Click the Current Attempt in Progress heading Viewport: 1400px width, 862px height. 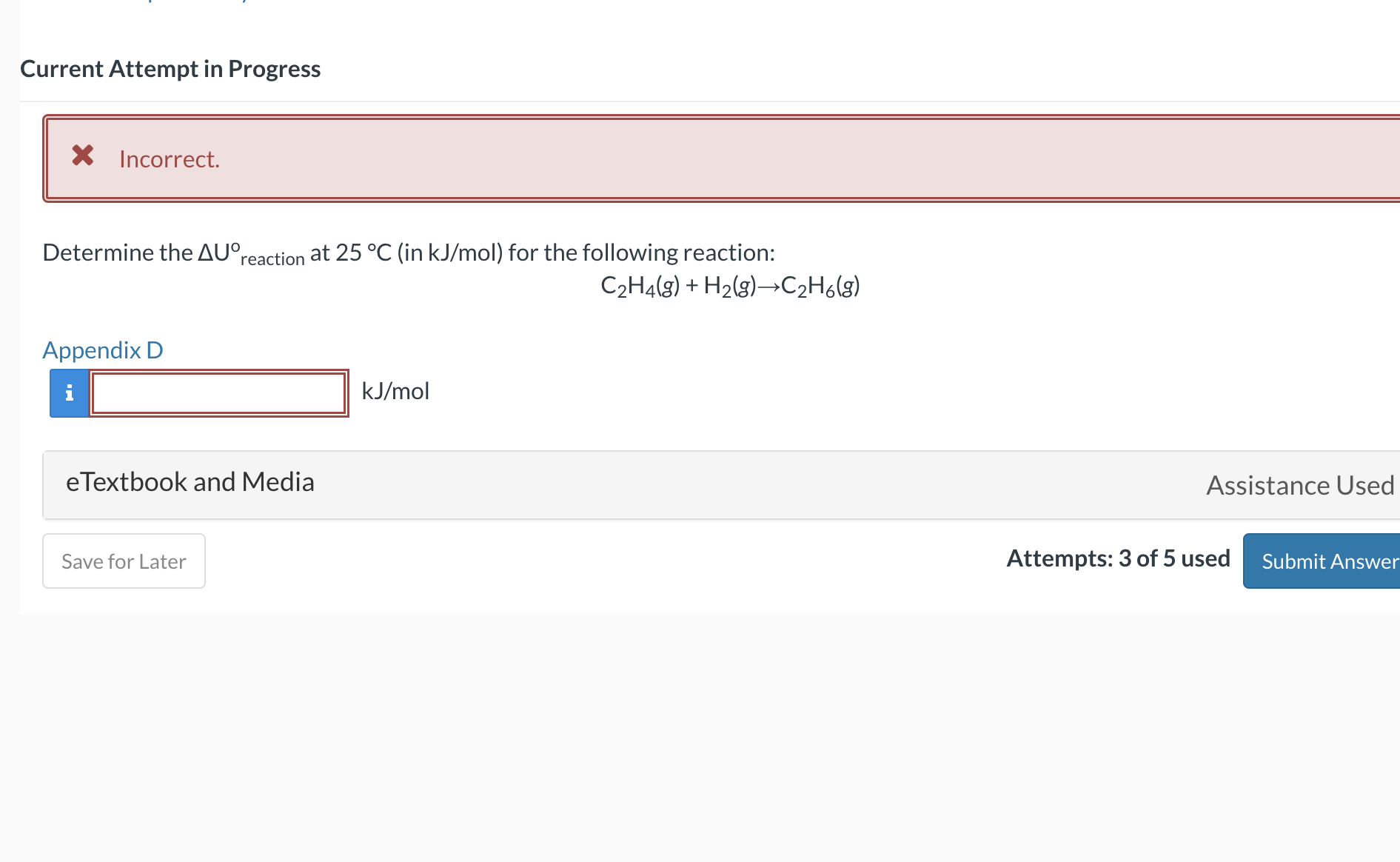170,68
